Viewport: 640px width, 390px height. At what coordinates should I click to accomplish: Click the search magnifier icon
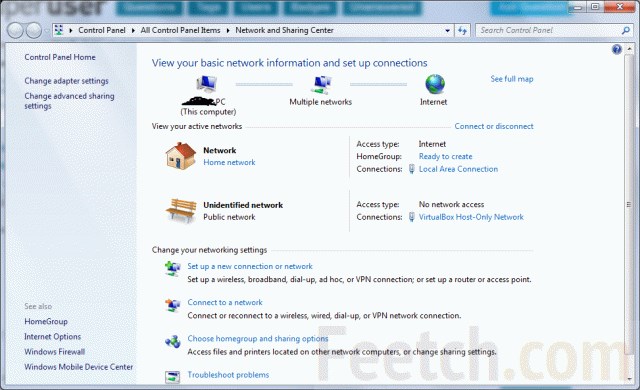(626, 30)
